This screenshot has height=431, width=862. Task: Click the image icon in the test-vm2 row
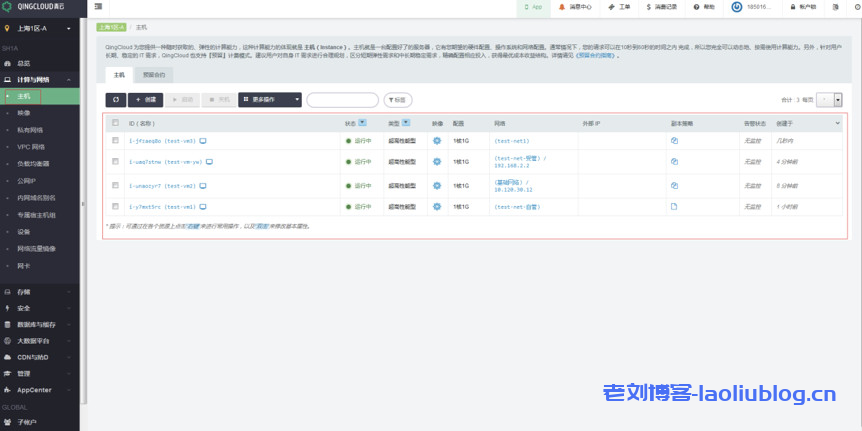[x=437, y=186]
